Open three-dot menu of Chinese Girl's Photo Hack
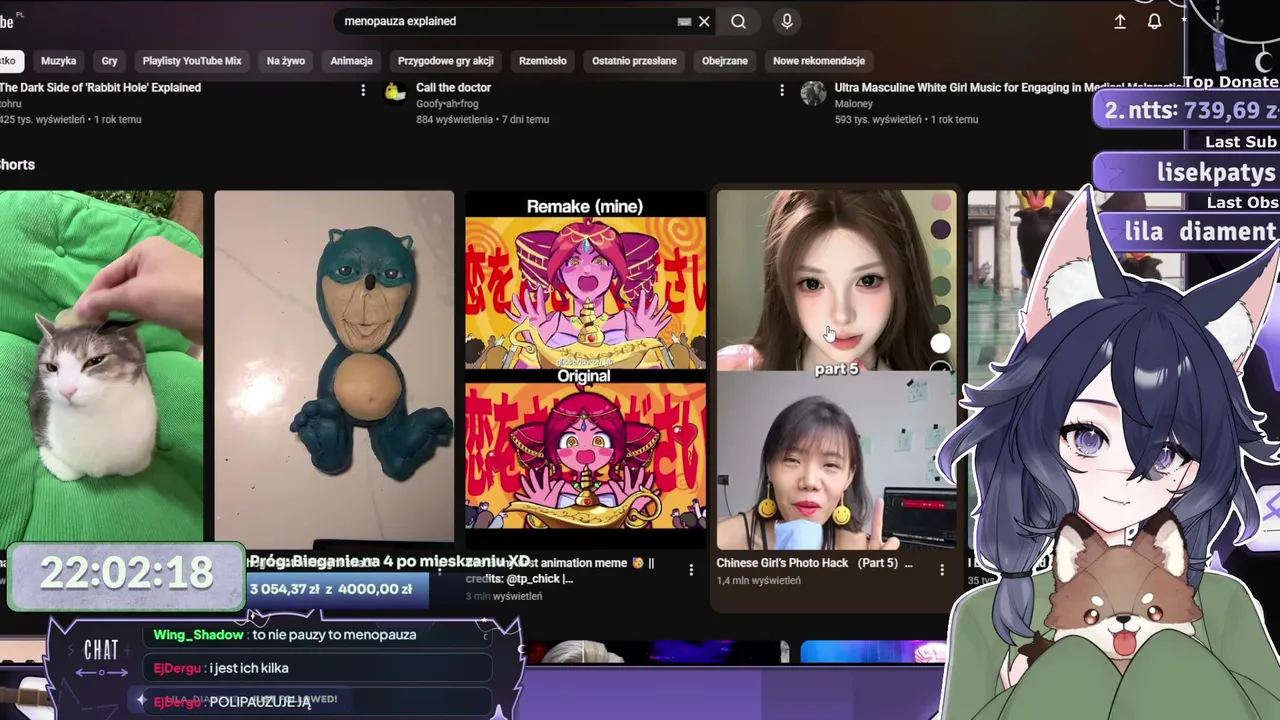 point(942,569)
